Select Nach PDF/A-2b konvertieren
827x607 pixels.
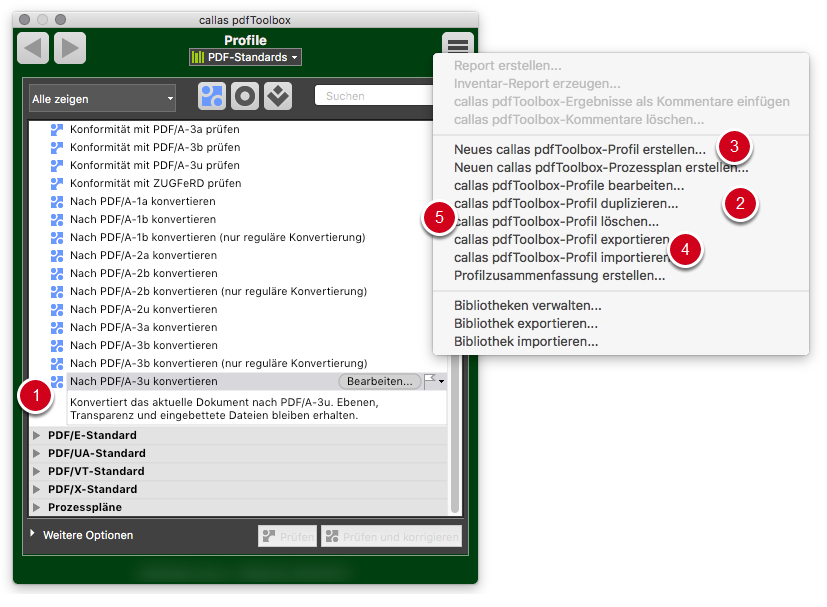(143, 273)
